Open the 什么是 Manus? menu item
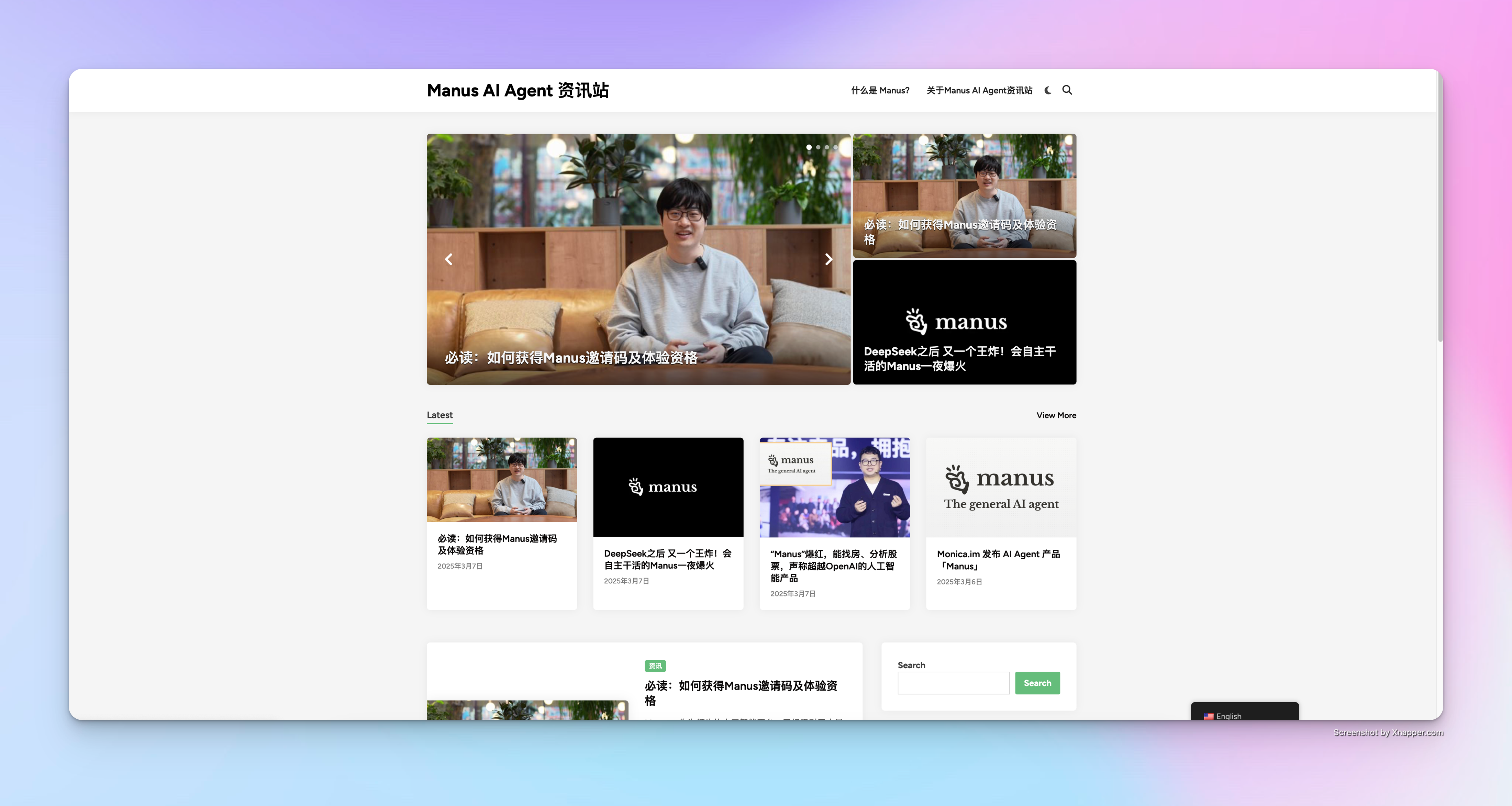Screen dimensions: 1512x806 coord(880,90)
